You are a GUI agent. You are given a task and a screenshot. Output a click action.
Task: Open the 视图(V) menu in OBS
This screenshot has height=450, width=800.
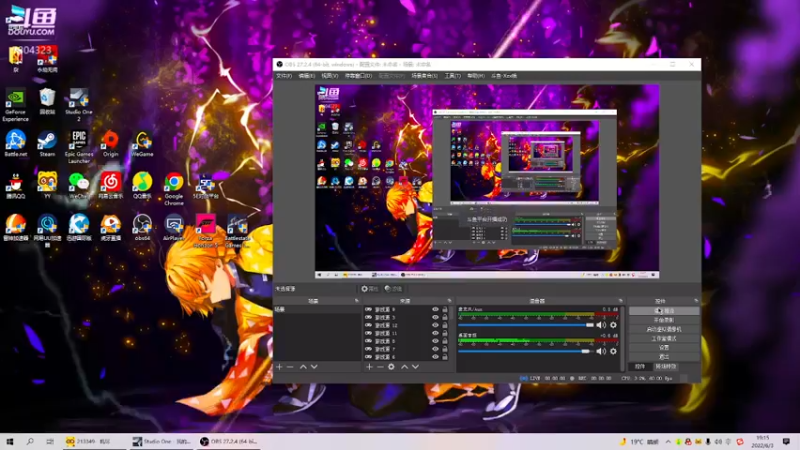pyautogui.click(x=330, y=76)
